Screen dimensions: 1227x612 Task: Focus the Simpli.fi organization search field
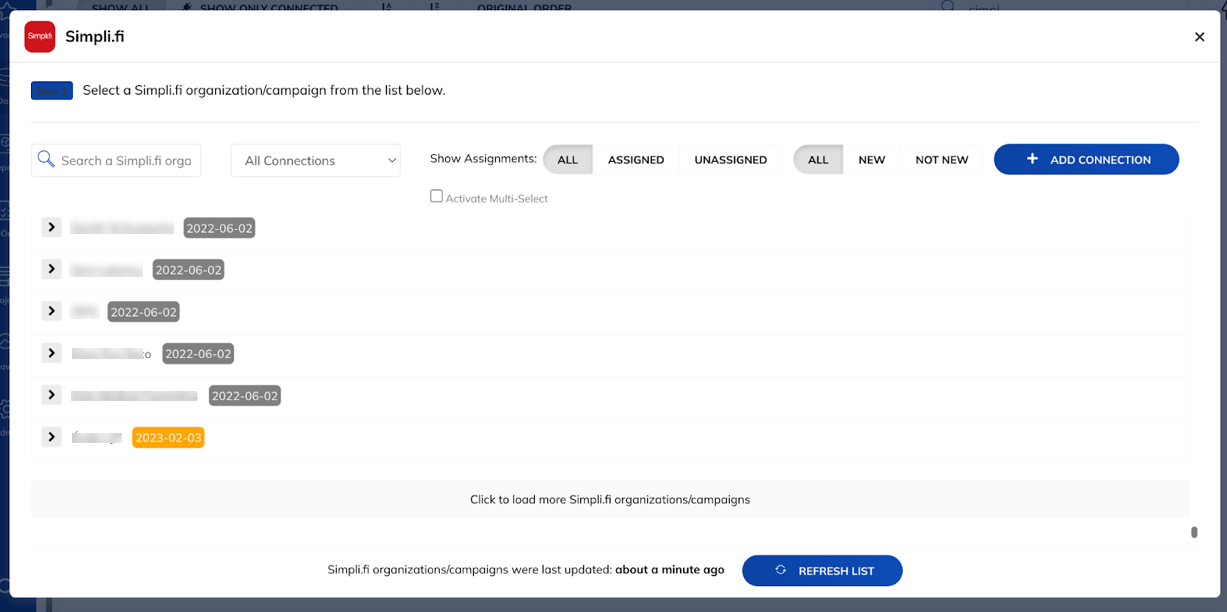pos(116,160)
